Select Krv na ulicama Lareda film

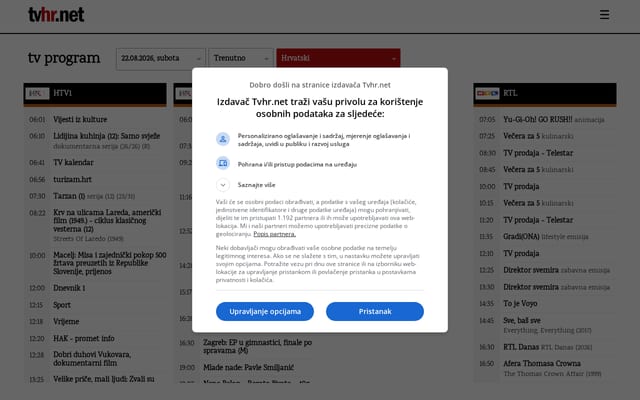107,221
